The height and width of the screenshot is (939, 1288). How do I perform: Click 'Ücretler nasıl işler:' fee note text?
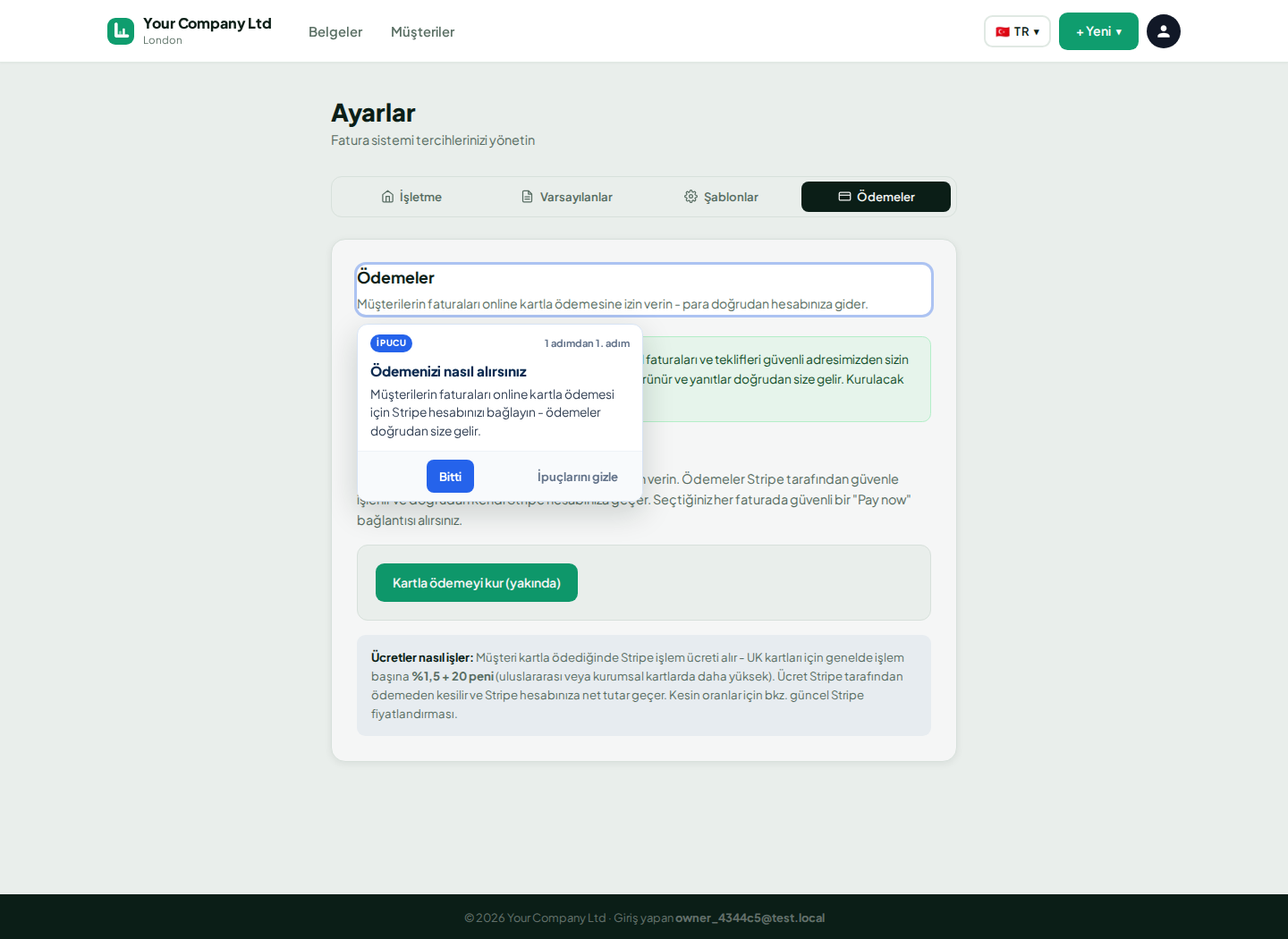422,657
